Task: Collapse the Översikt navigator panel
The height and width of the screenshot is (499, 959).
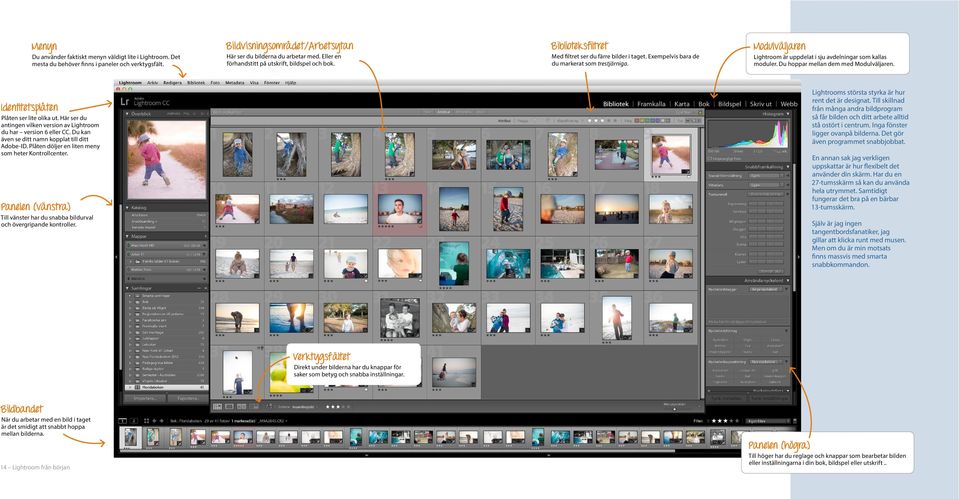Action: click(127, 114)
